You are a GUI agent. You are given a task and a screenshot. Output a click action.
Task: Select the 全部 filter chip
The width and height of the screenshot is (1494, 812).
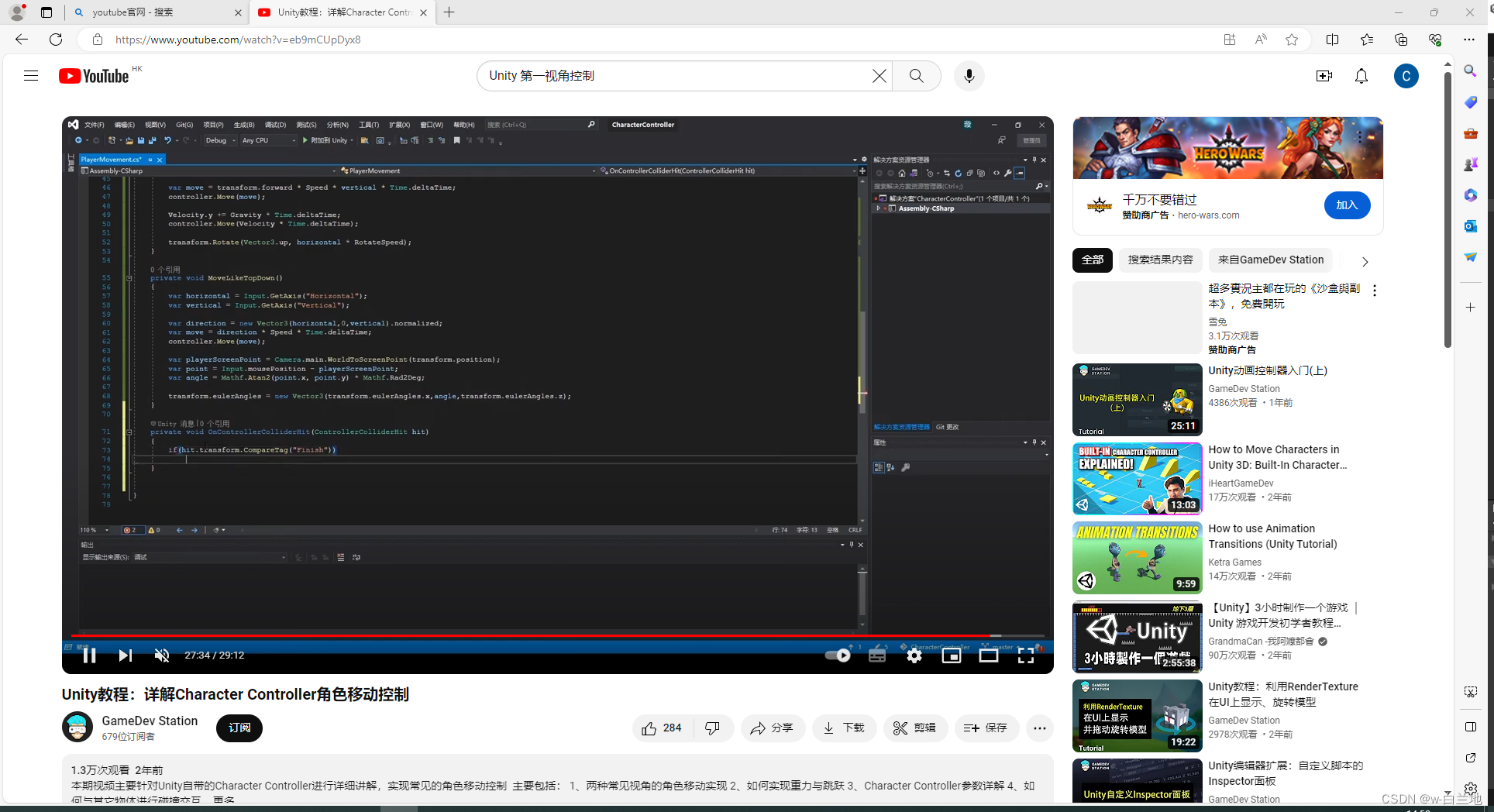tap(1093, 260)
